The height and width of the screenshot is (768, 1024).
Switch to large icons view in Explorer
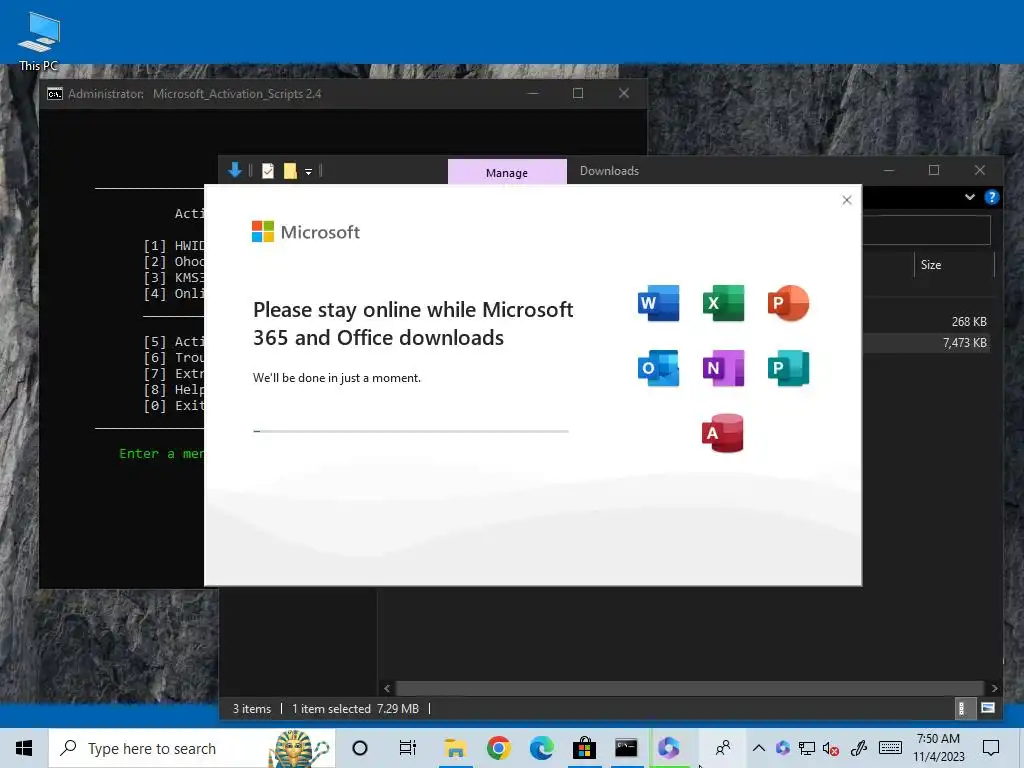tap(987, 708)
